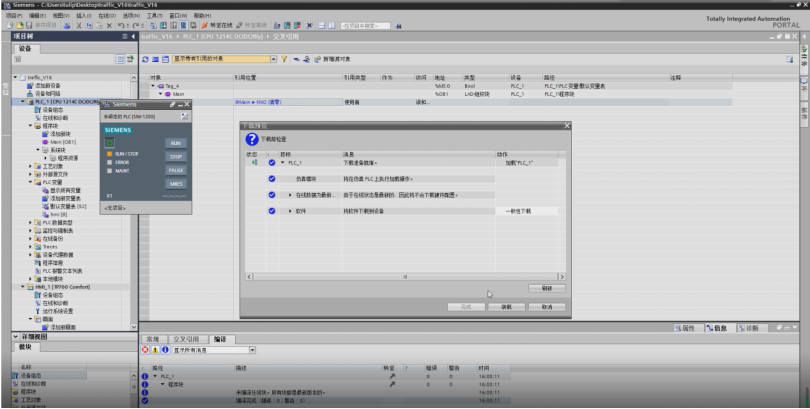The image size is (810, 409).
Task: Click the search-in-project input field
Action: pos(365,25)
